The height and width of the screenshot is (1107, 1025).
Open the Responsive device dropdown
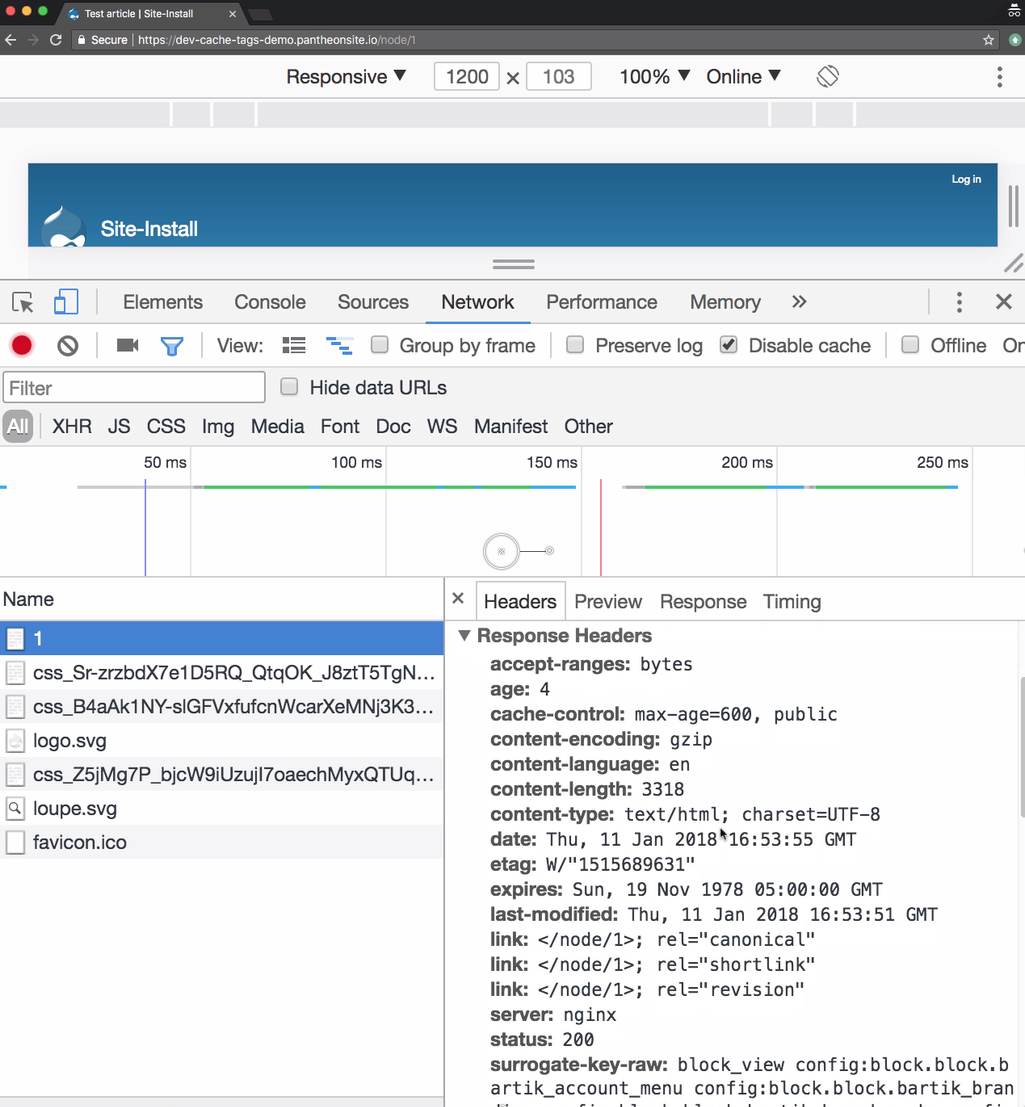click(x=345, y=76)
